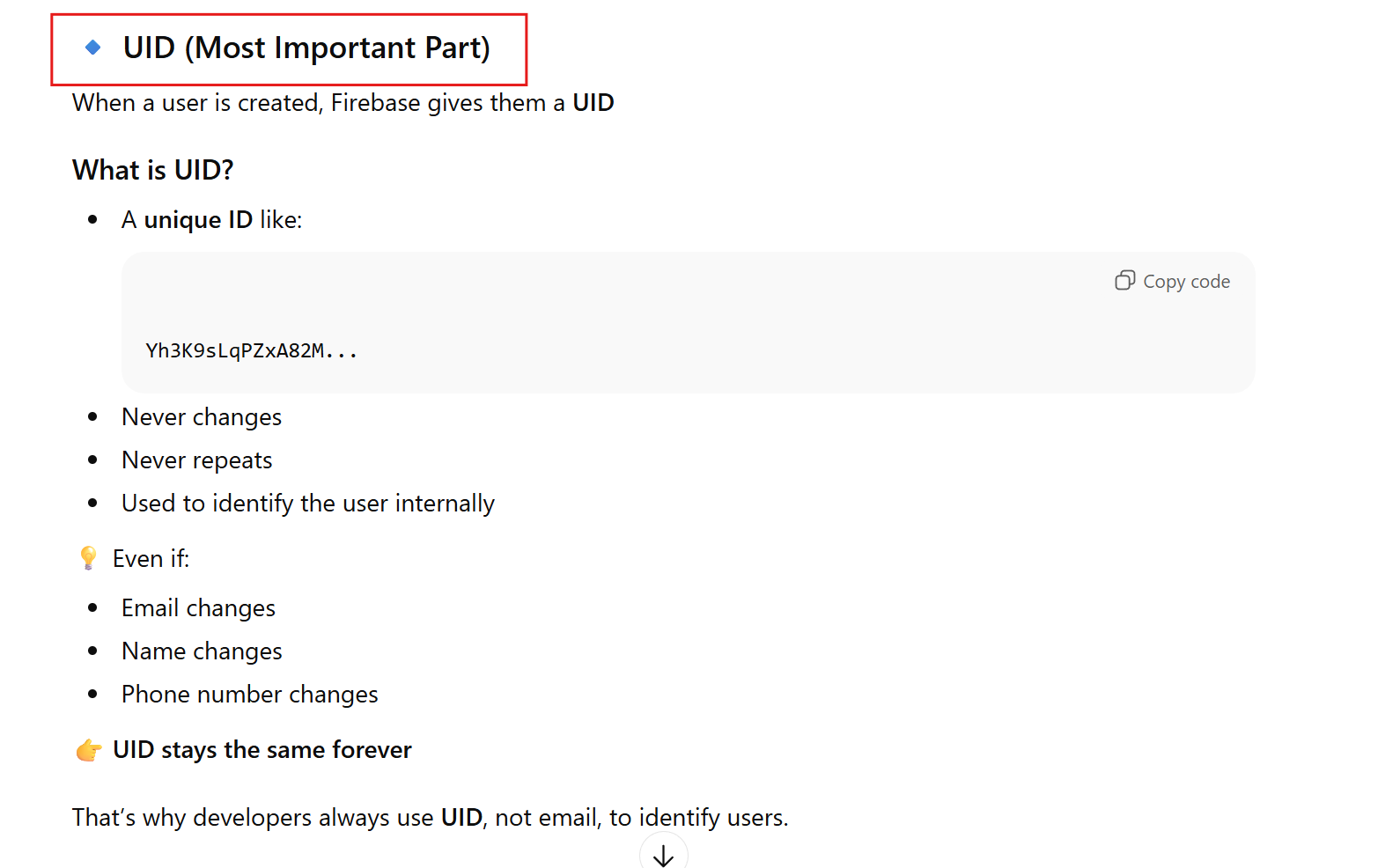1378x868 pixels.
Task: Click the scroll-to-bottom down arrow
Action: pos(663,855)
